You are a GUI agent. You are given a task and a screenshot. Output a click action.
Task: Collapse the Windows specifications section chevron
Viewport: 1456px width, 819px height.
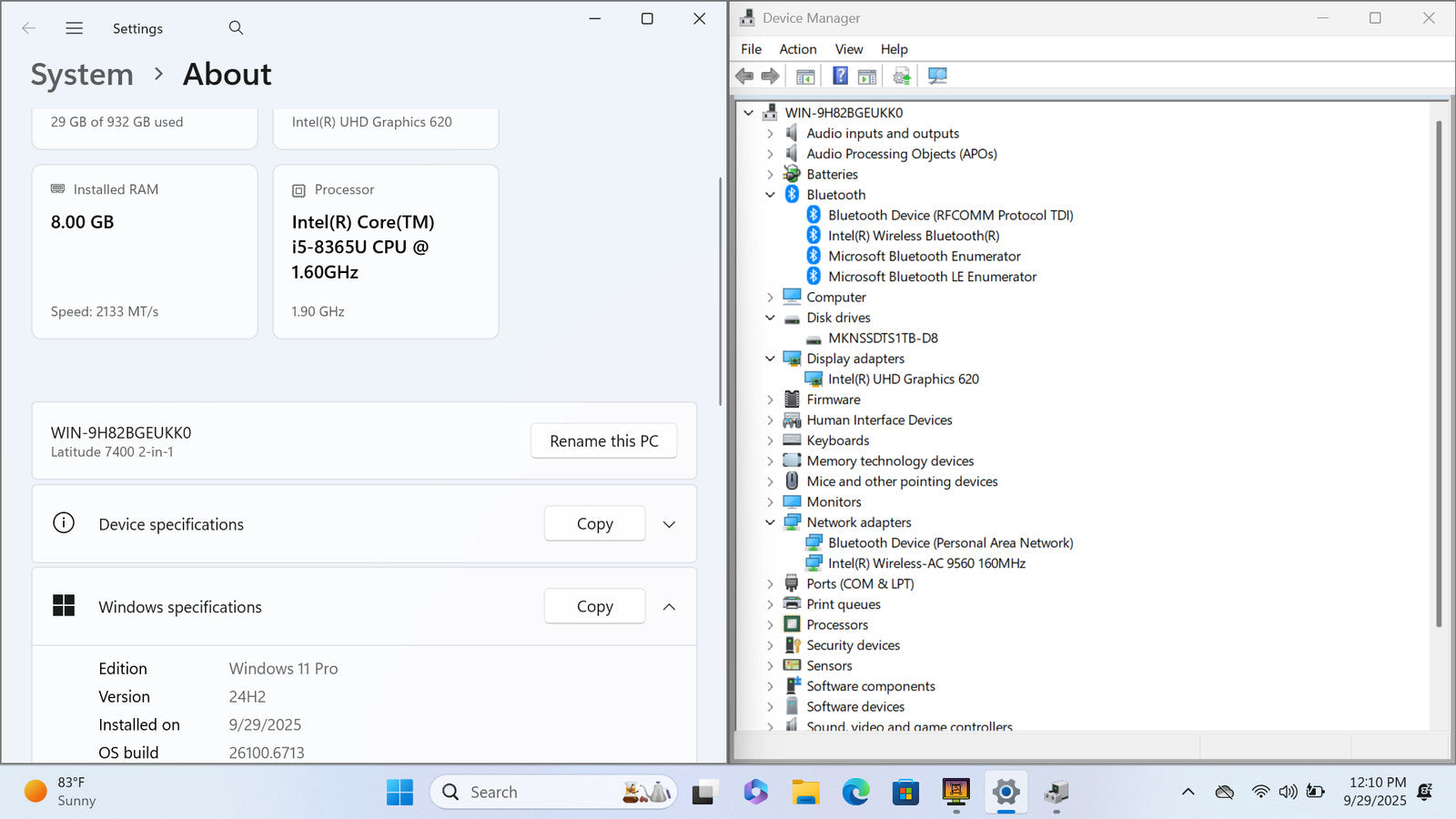point(669,607)
